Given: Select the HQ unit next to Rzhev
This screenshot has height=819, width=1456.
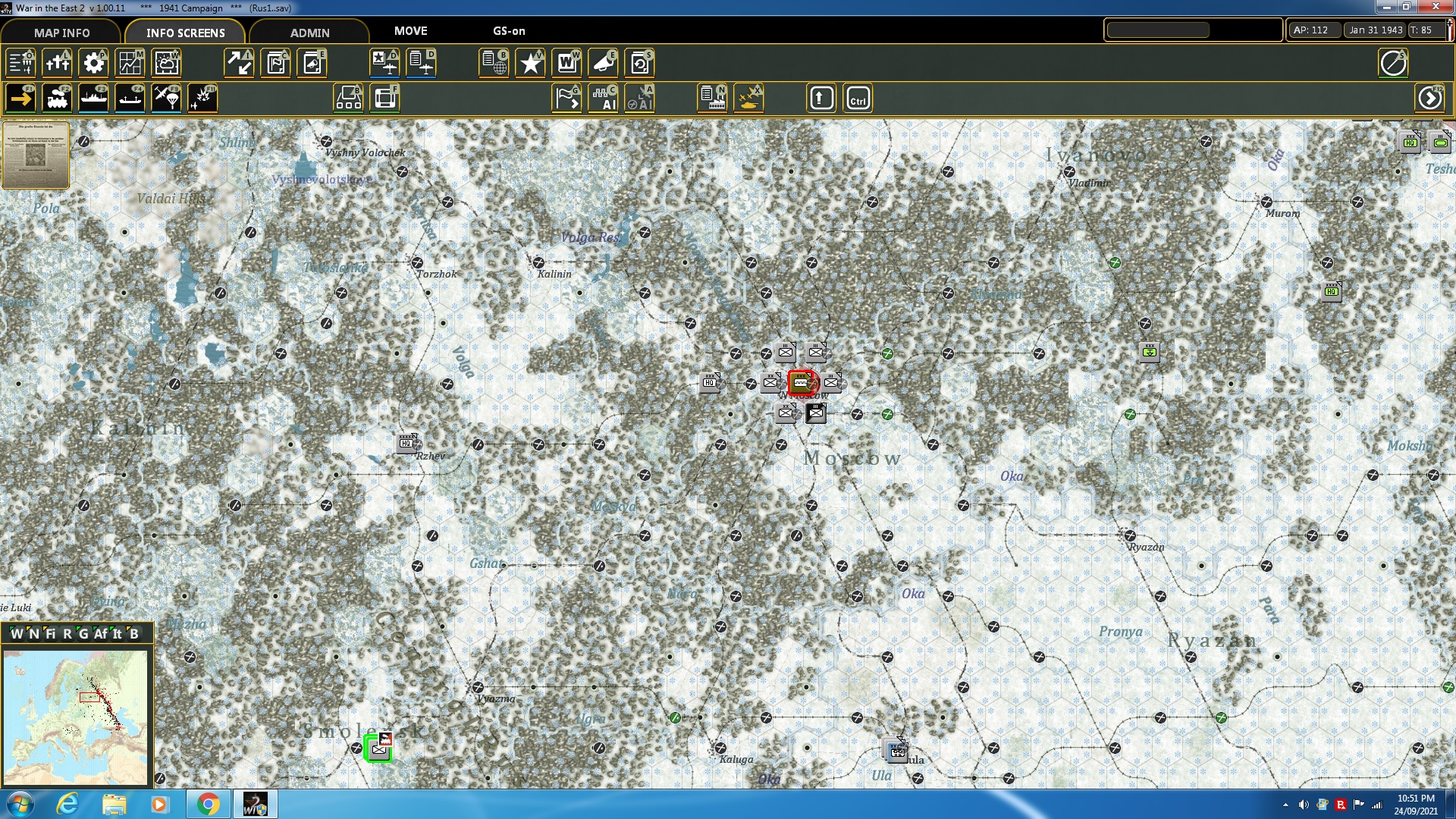Looking at the screenshot, I should [x=408, y=443].
